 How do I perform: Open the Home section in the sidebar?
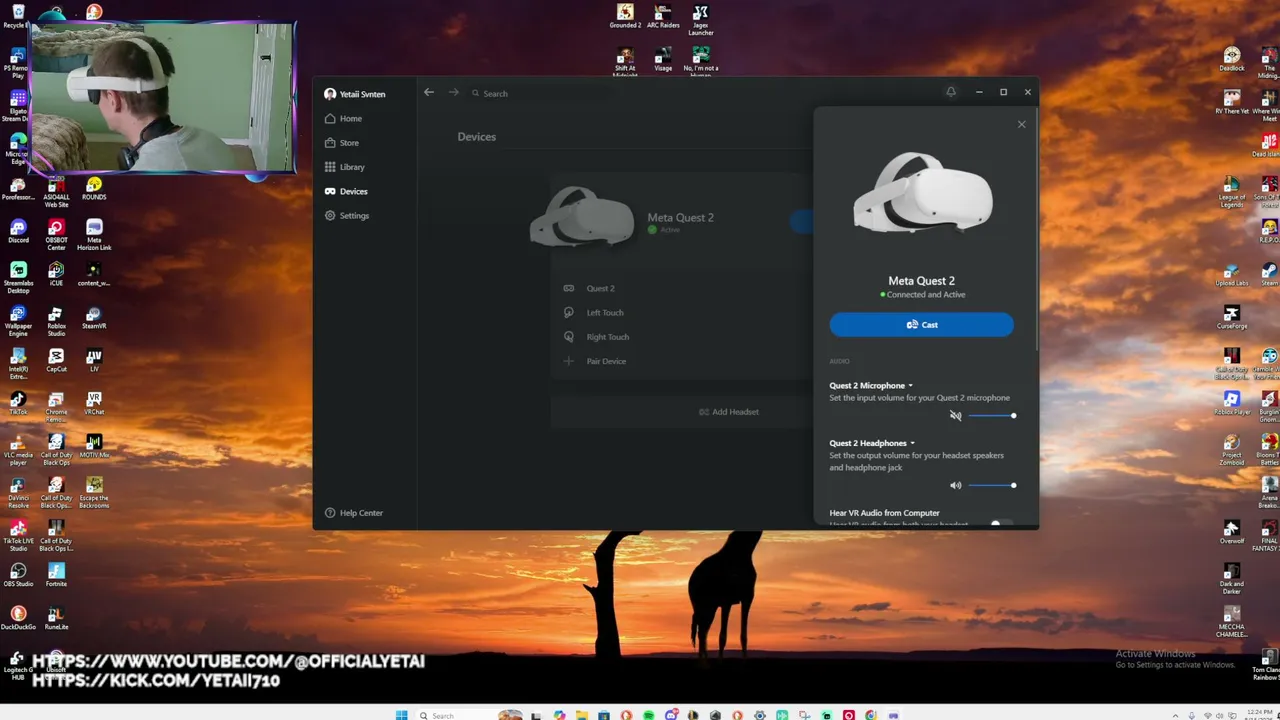point(343,119)
